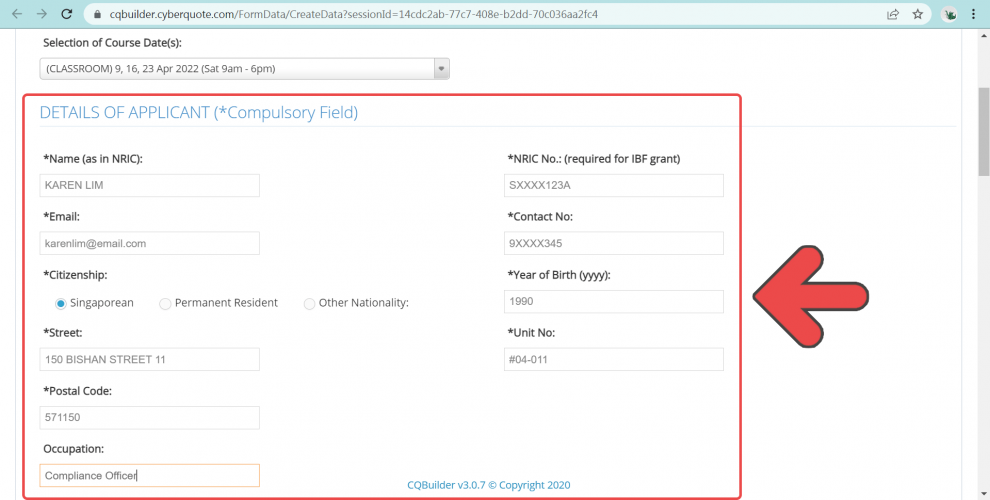The width and height of the screenshot is (990, 500).
Task: Focus the Email input field
Action: click(x=149, y=243)
